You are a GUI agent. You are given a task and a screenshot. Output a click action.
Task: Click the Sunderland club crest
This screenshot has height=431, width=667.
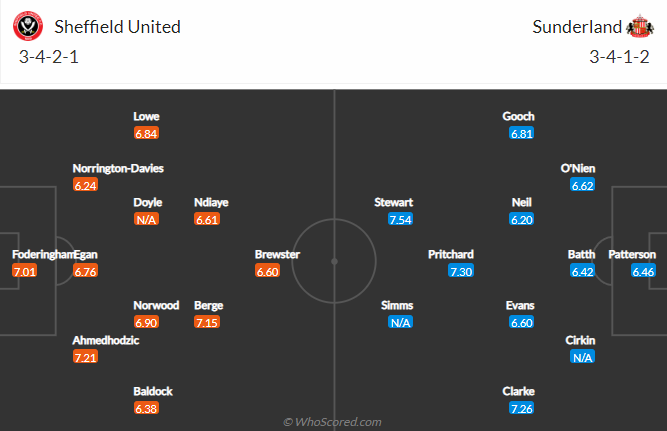(x=640, y=26)
